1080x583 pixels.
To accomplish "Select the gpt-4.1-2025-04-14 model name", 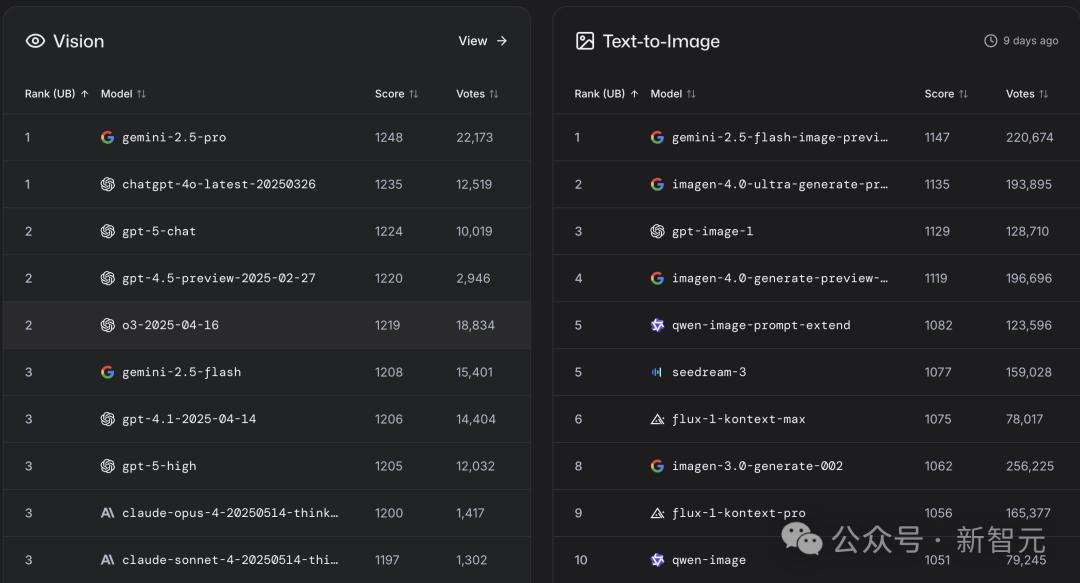I will pyautogui.click(x=189, y=419).
